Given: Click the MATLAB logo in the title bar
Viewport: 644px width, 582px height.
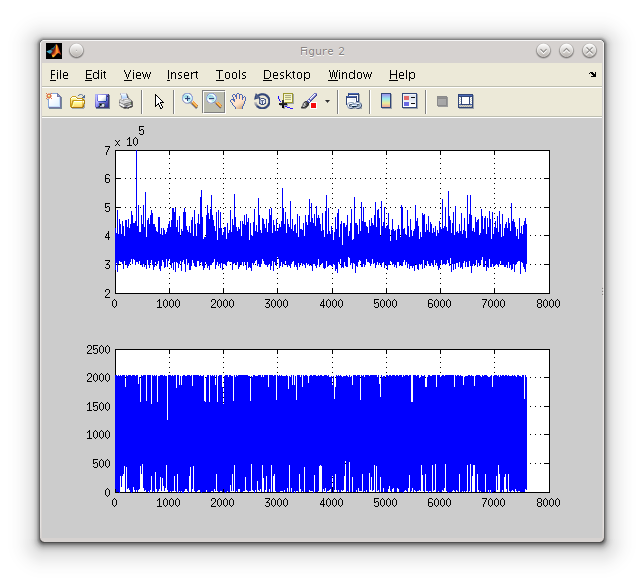Looking at the screenshot, I should click(54, 51).
